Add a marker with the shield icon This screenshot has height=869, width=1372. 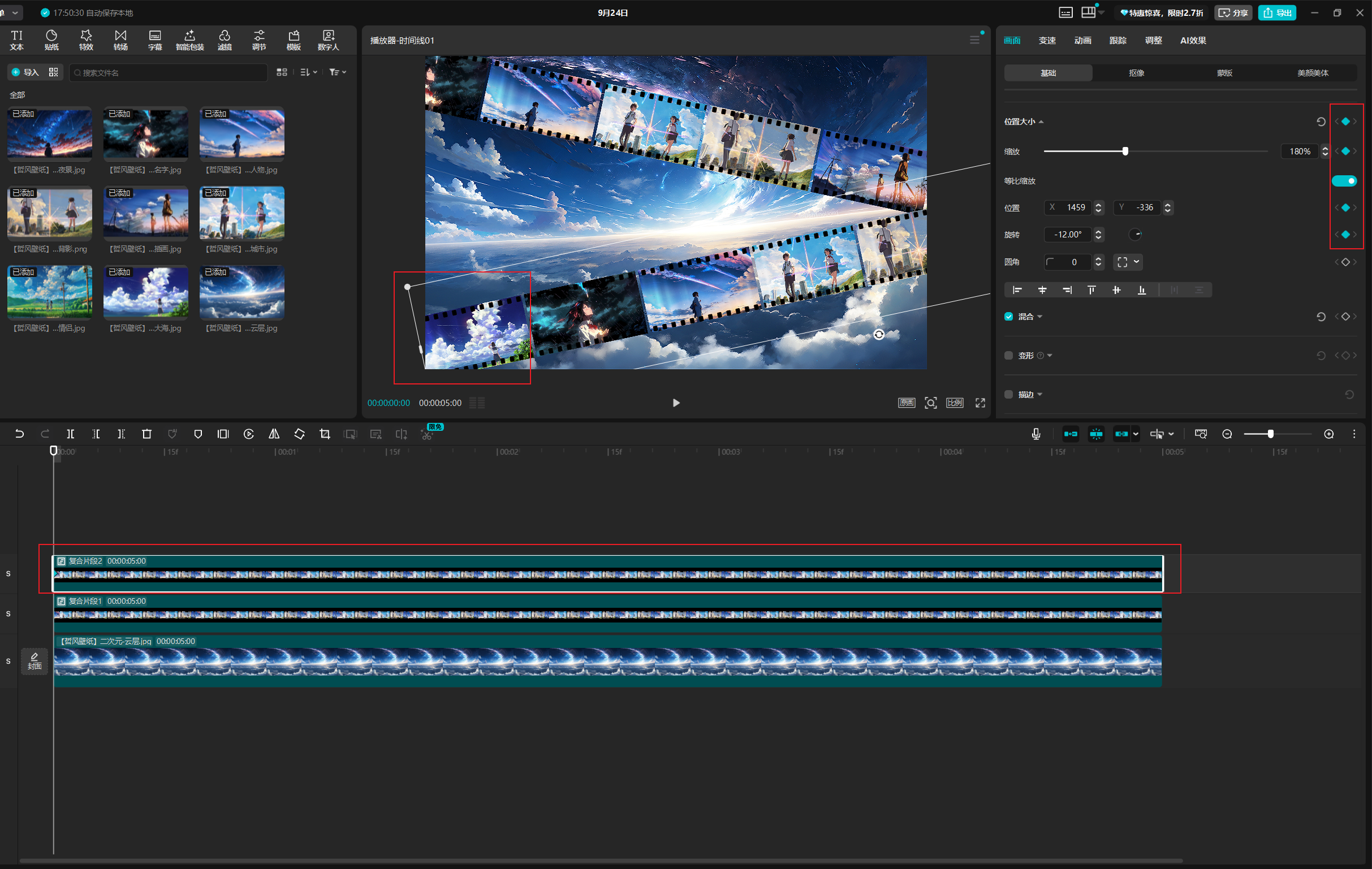[198, 434]
